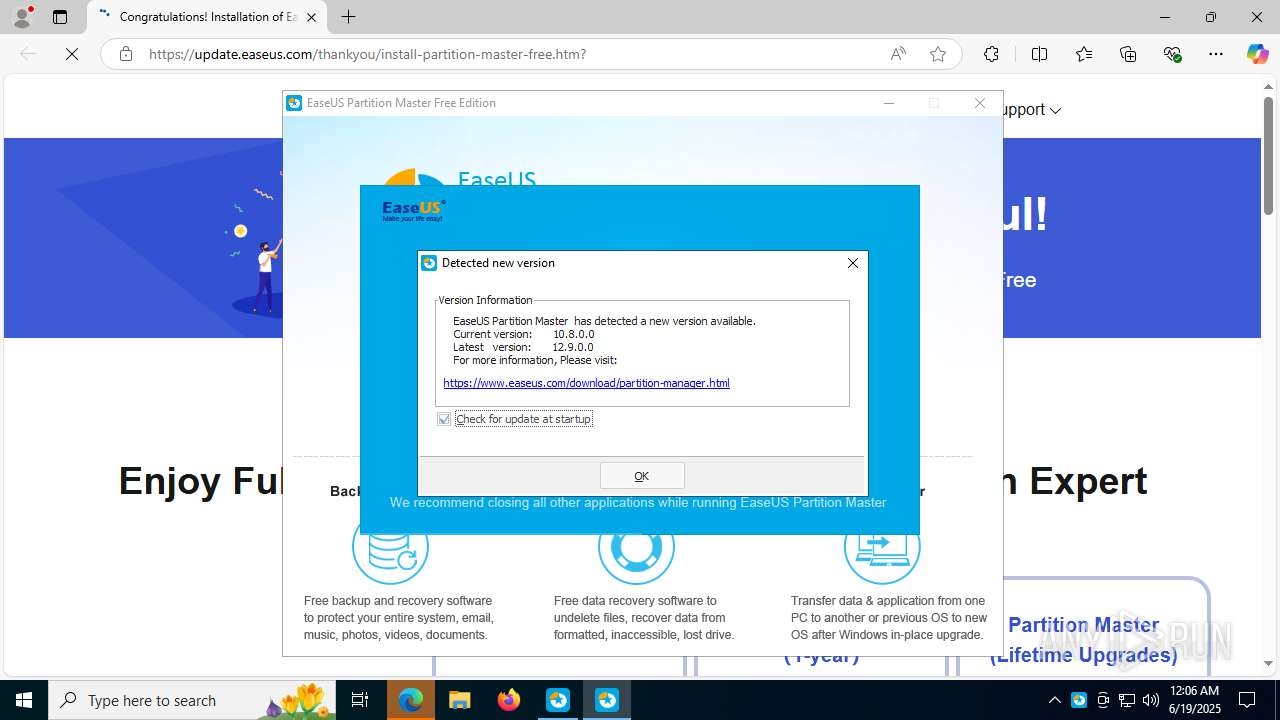
Task: Open the notification center
Action: pyautogui.click(x=1248, y=700)
